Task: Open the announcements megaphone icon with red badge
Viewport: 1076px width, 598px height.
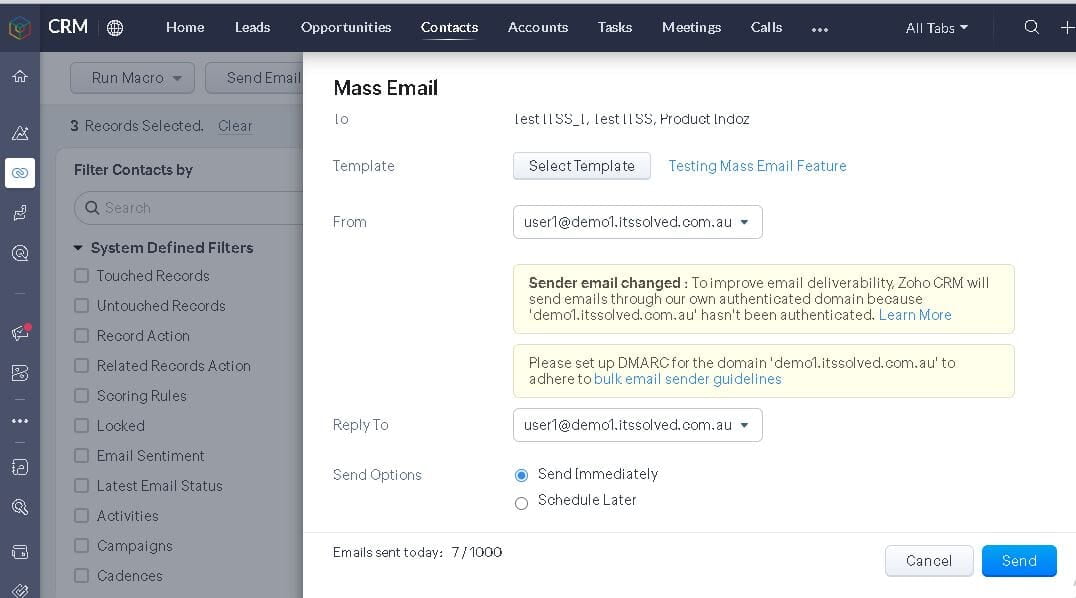Action: point(20,333)
